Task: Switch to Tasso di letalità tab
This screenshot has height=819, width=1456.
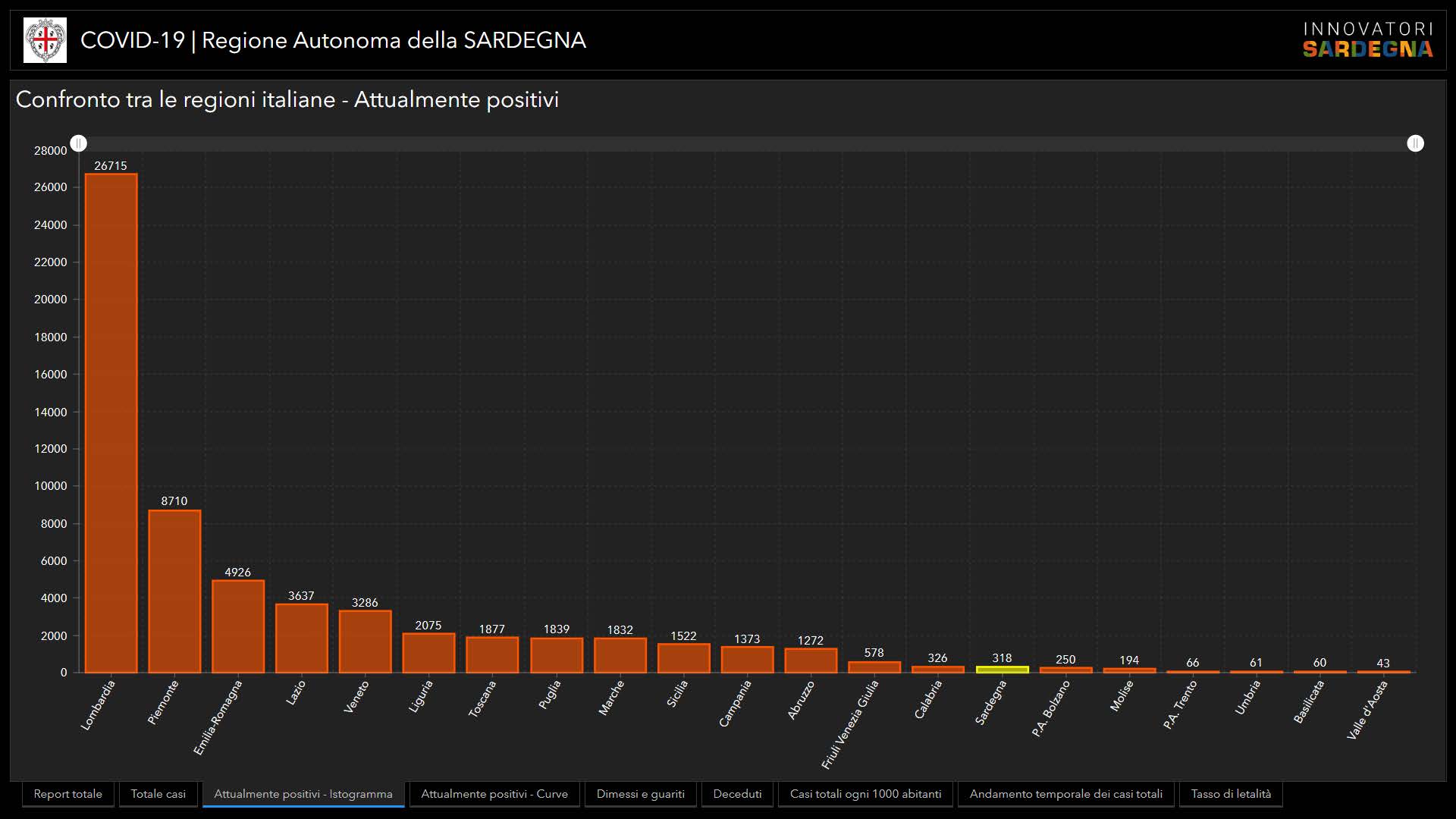Action: tap(1231, 794)
